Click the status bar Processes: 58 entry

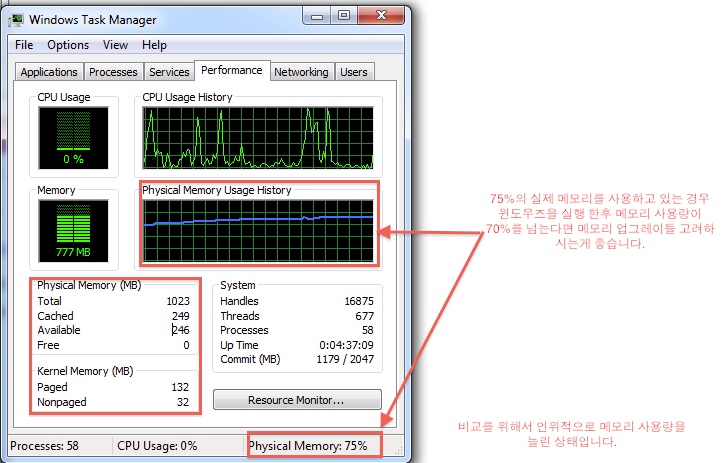coord(44,446)
